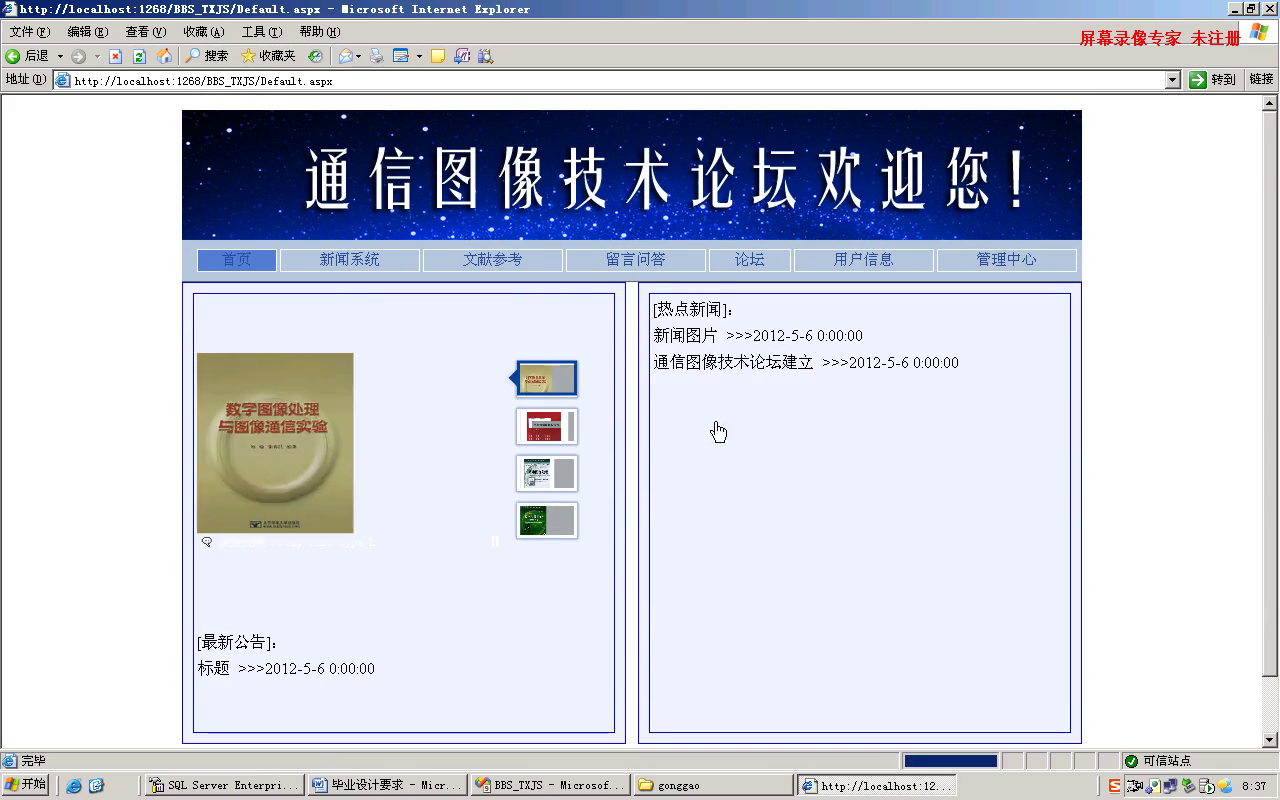The width and height of the screenshot is (1280, 800).
Task: Switch to BBS_TXJS Microsoft taskbar window
Action: tap(550, 786)
